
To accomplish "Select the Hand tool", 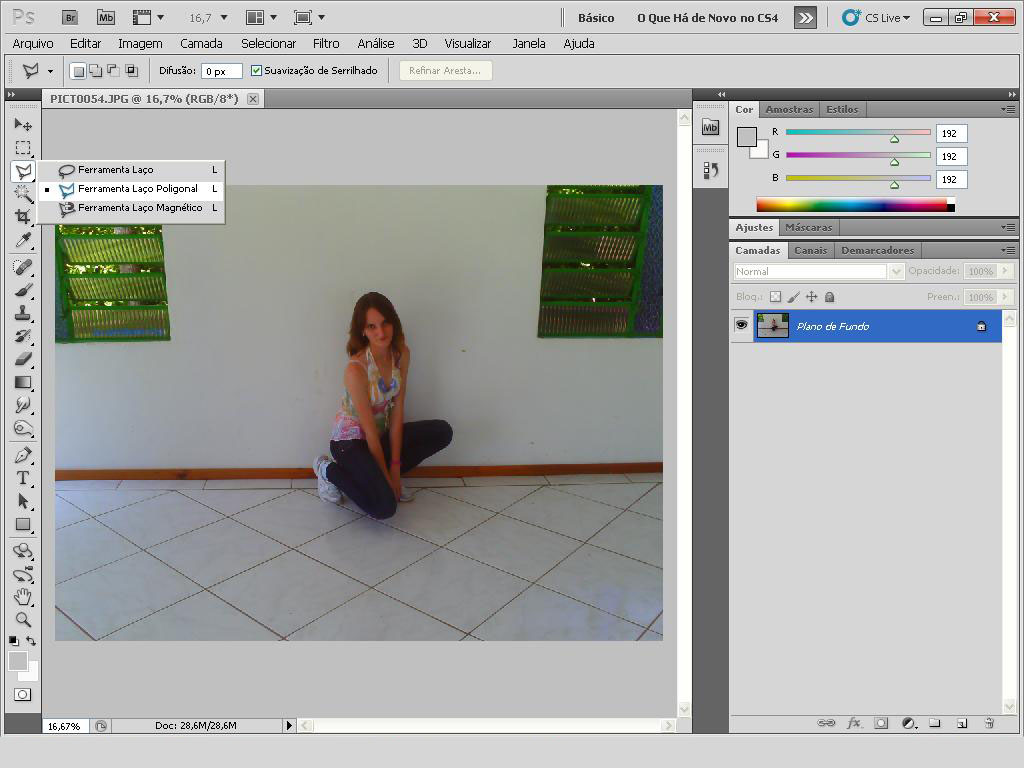I will 23,596.
